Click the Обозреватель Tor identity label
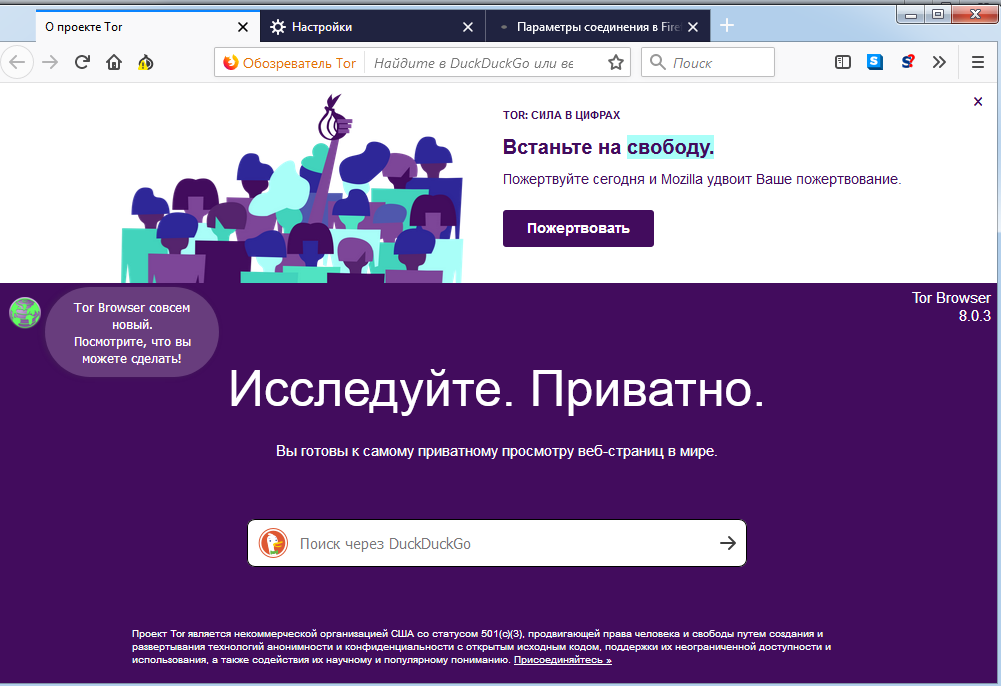1001x686 pixels. 289,63
